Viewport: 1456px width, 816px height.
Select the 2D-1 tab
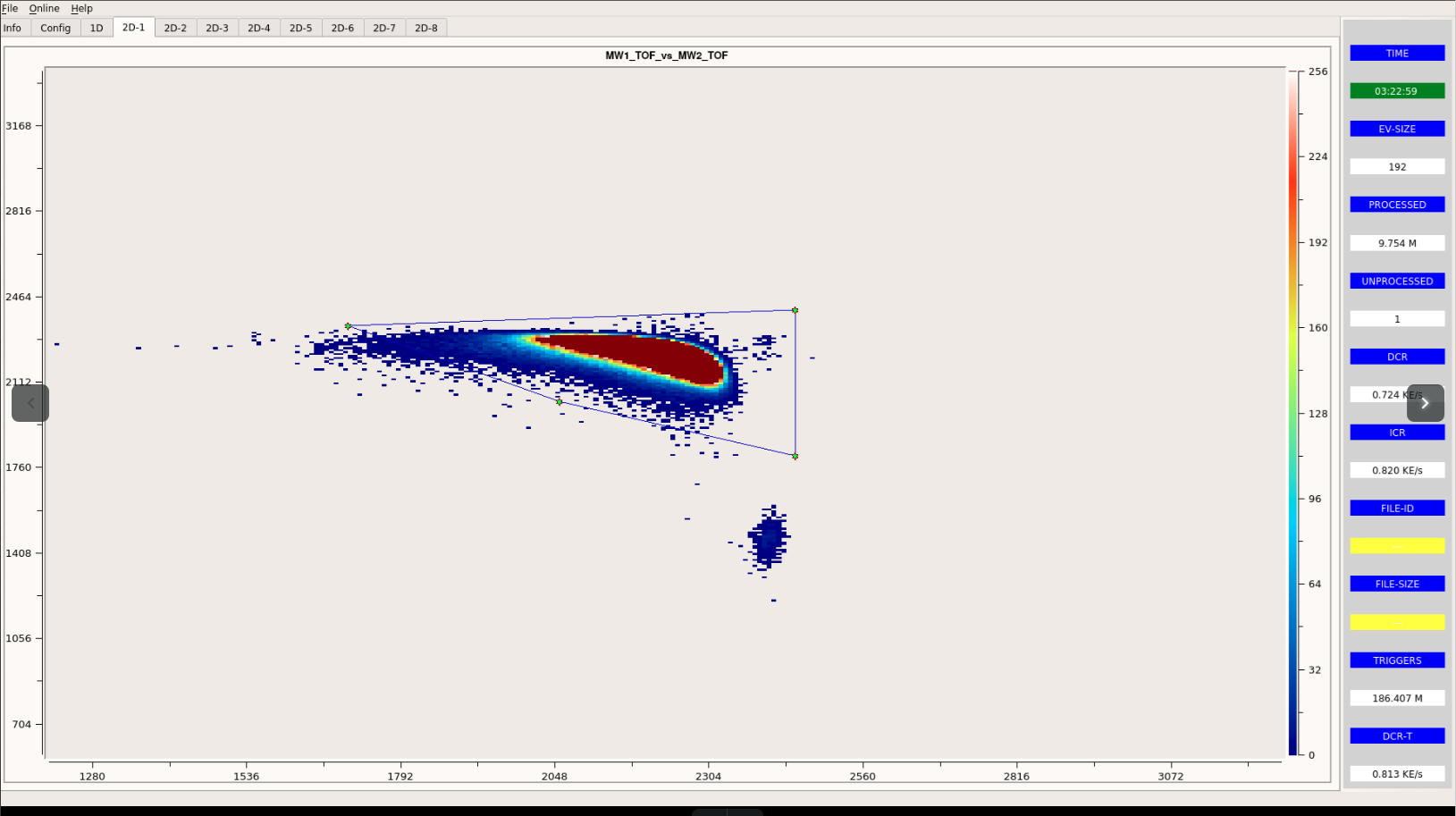click(134, 27)
